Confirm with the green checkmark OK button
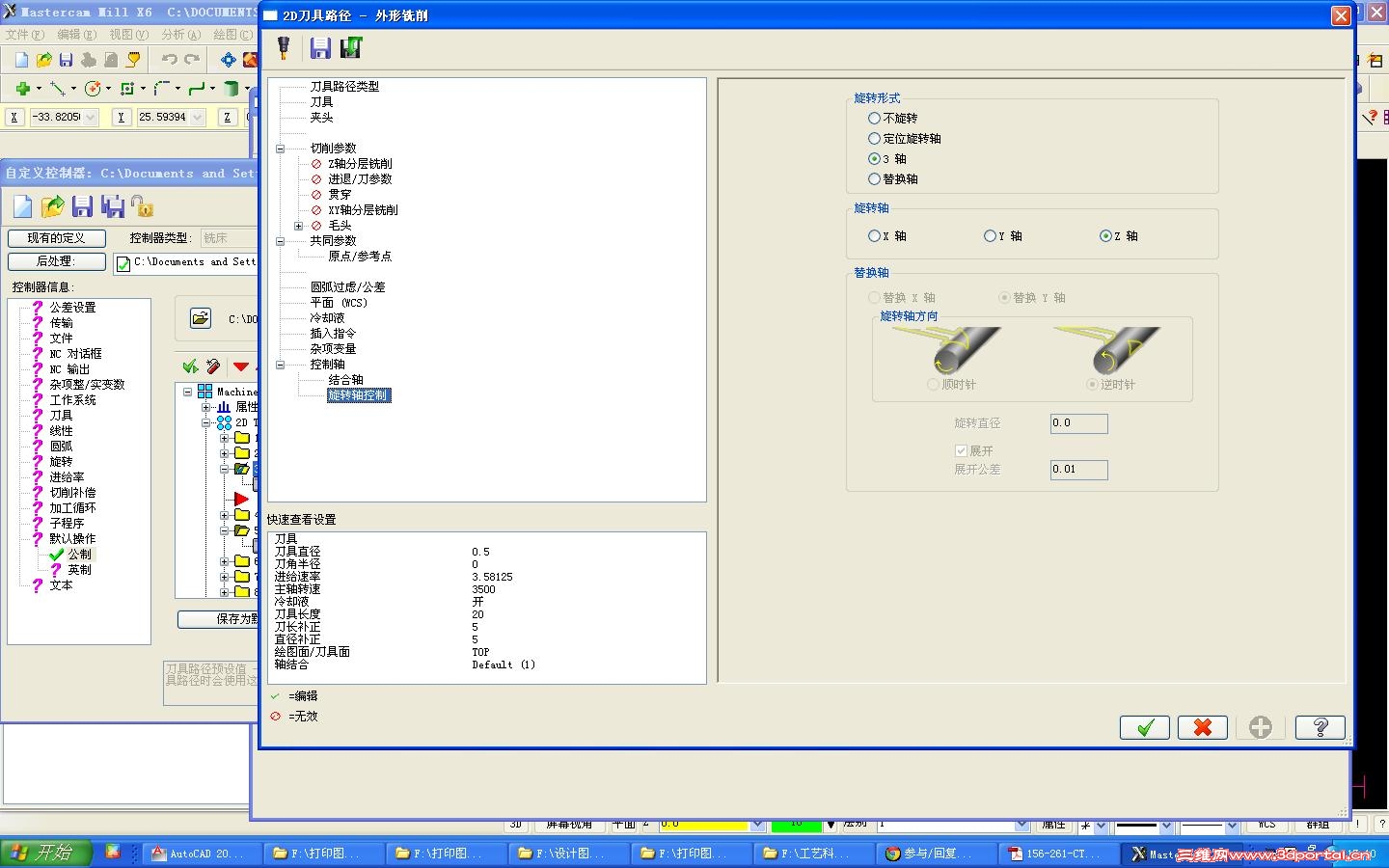Screen dimensions: 1389x868 coord(1145,727)
